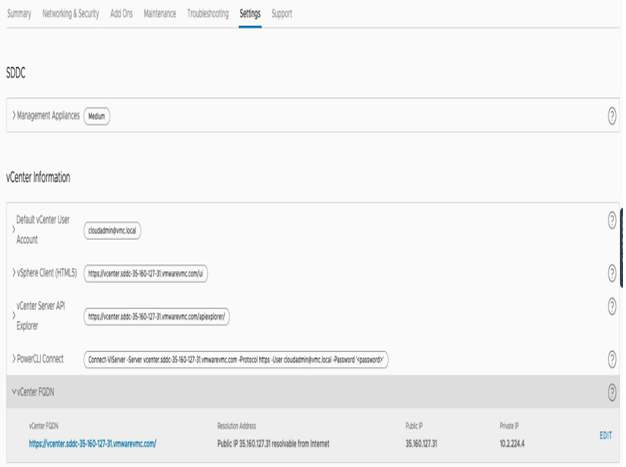Open the Troubleshooting tab
The image size is (626, 467).
208,14
